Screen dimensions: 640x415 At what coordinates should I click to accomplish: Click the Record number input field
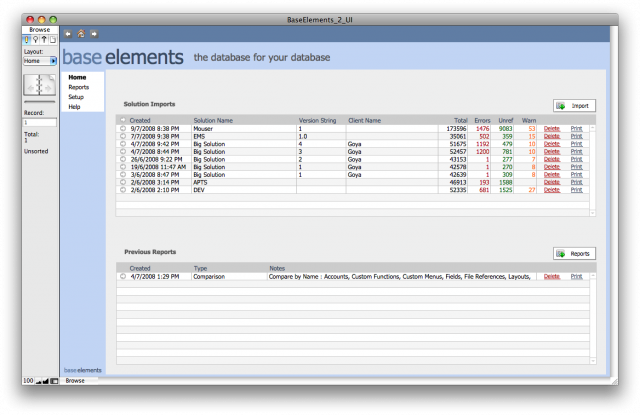pos(40,122)
